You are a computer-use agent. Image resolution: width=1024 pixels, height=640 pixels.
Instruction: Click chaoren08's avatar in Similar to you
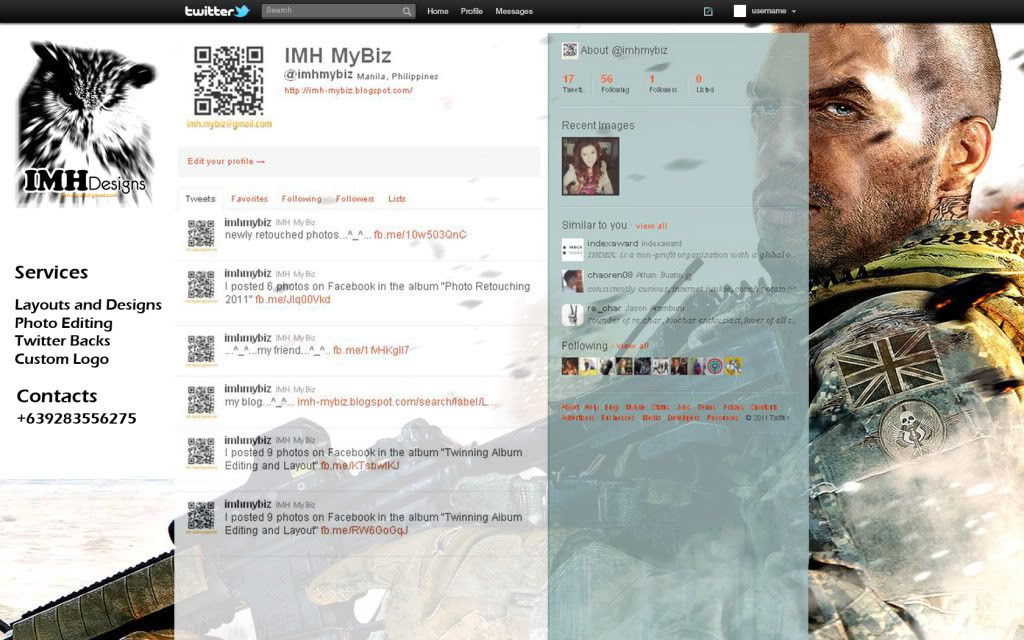pos(572,281)
